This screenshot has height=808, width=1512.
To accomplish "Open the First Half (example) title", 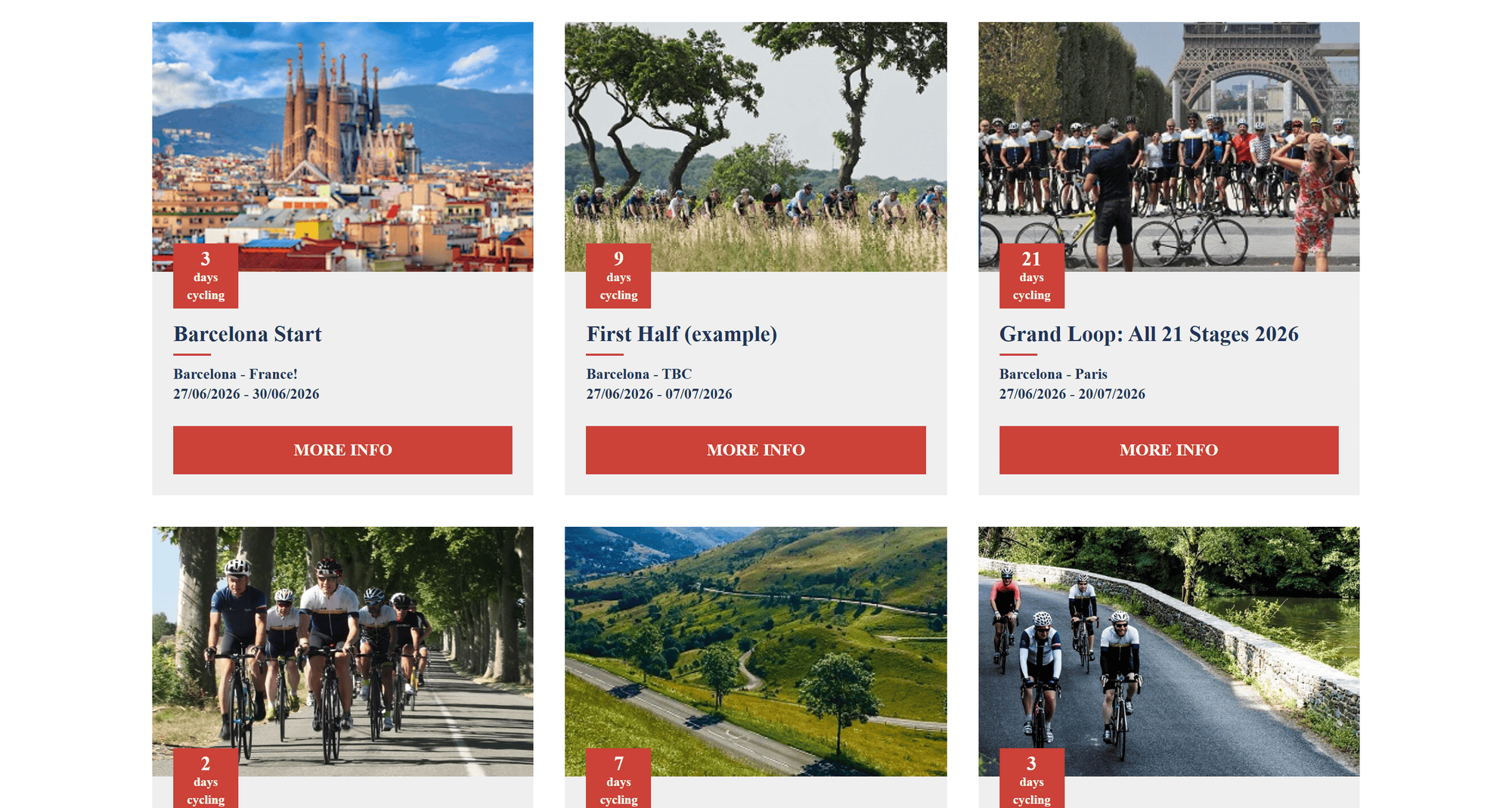I will tap(681, 334).
